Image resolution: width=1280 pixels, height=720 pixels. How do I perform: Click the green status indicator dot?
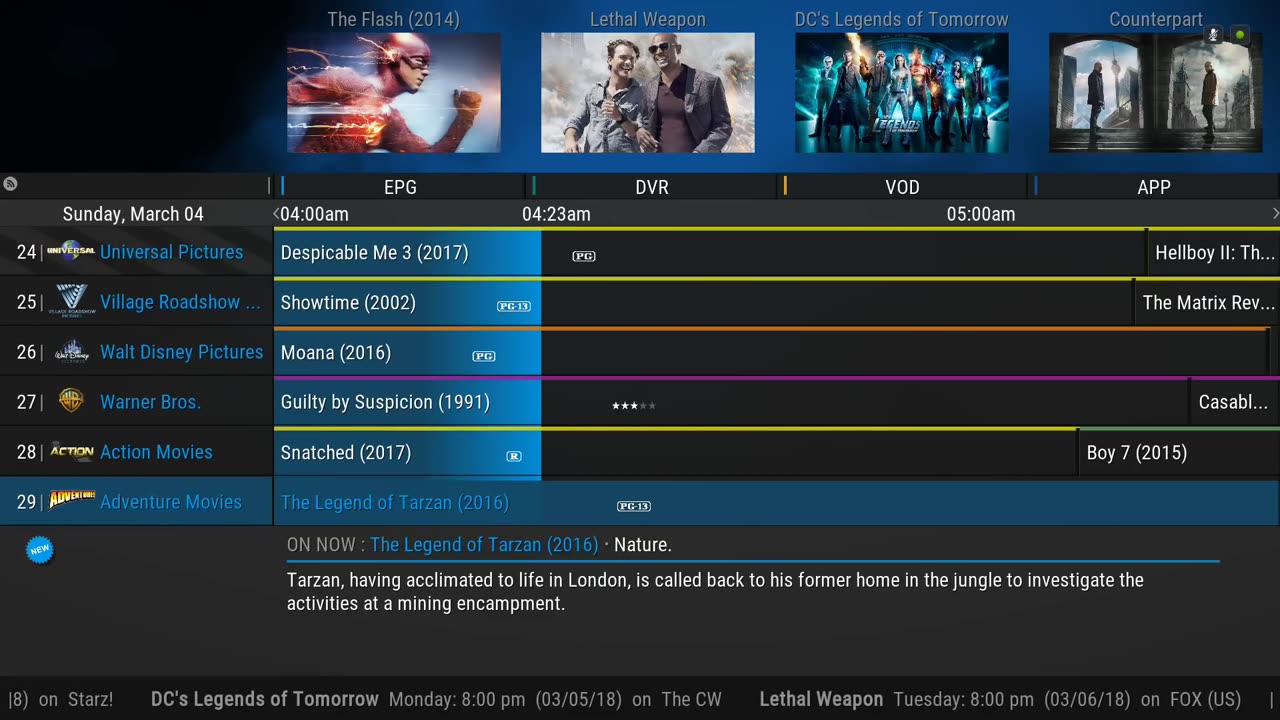click(1240, 35)
